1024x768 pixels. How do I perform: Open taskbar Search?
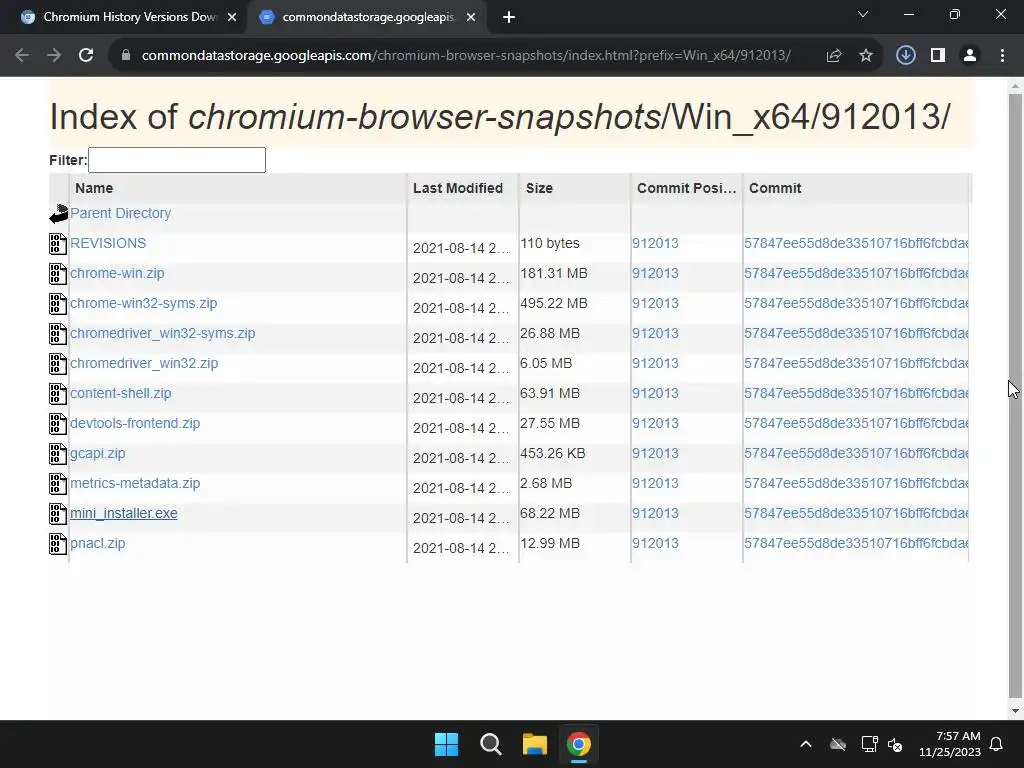click(490, 744)
